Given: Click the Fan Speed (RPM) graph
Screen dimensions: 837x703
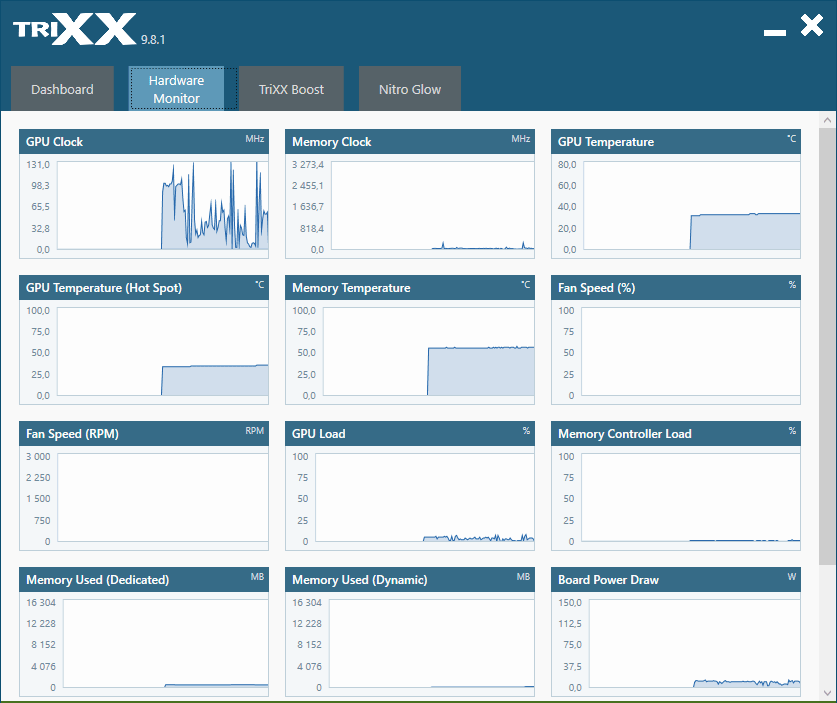Looking at the screenshot, I should pos(162,497).
